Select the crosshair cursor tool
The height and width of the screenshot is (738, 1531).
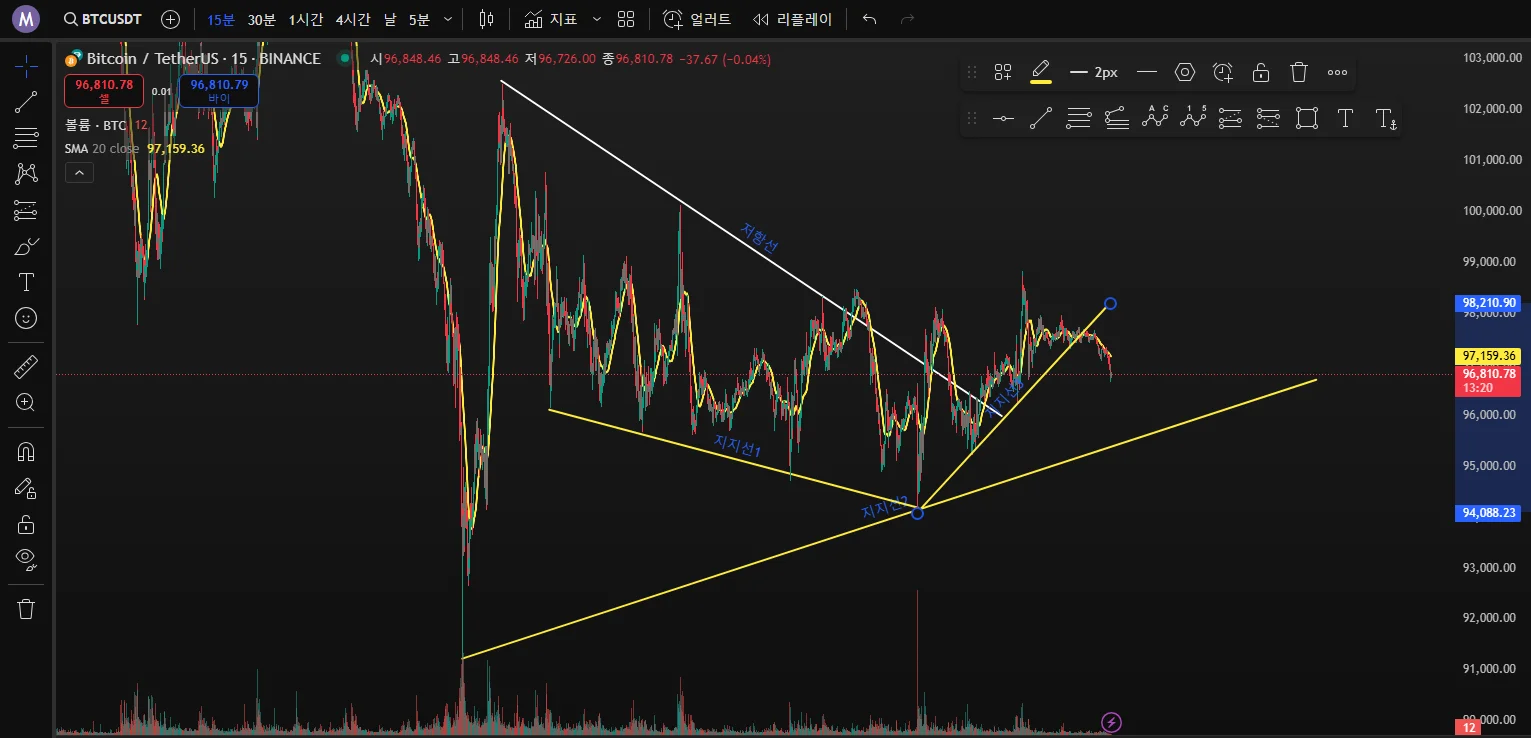pos(26,66)
